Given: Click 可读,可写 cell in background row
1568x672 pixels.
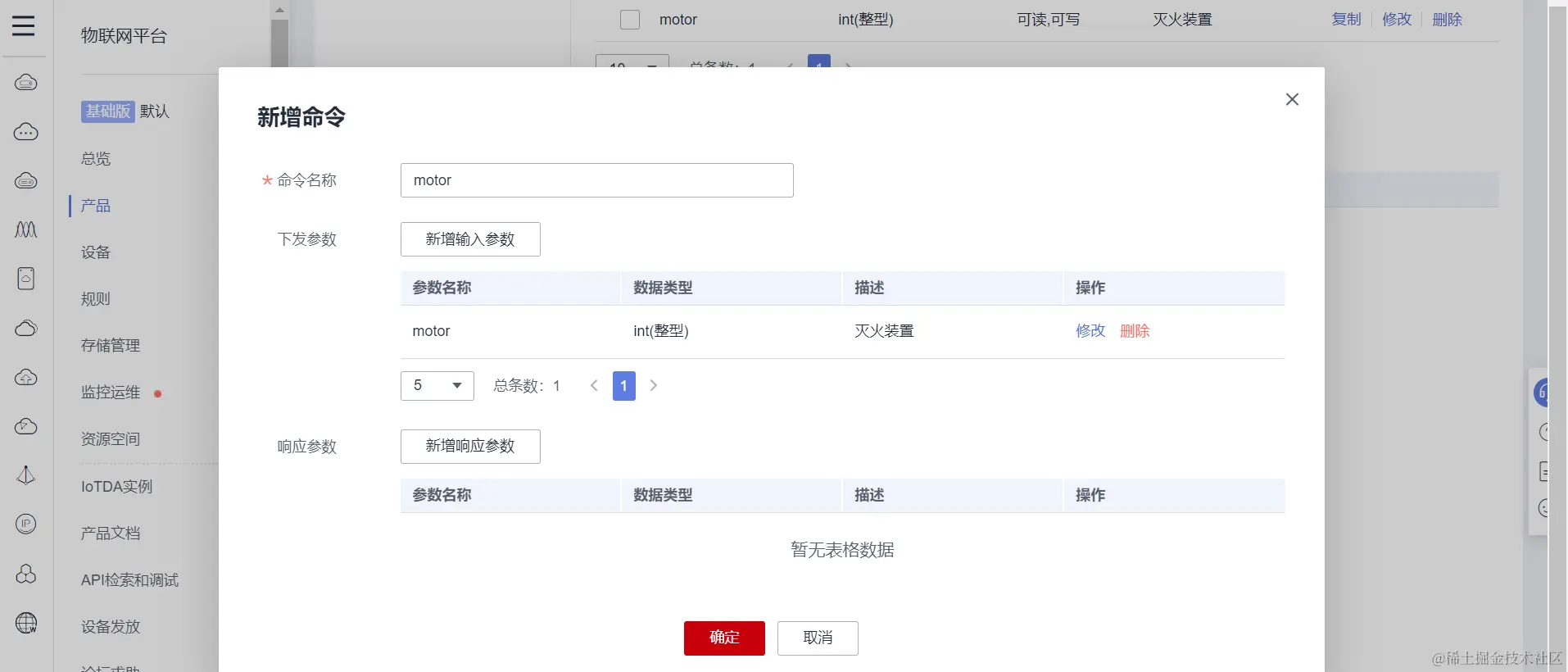Looking at the screenshot, I should tap(1049, 20).
